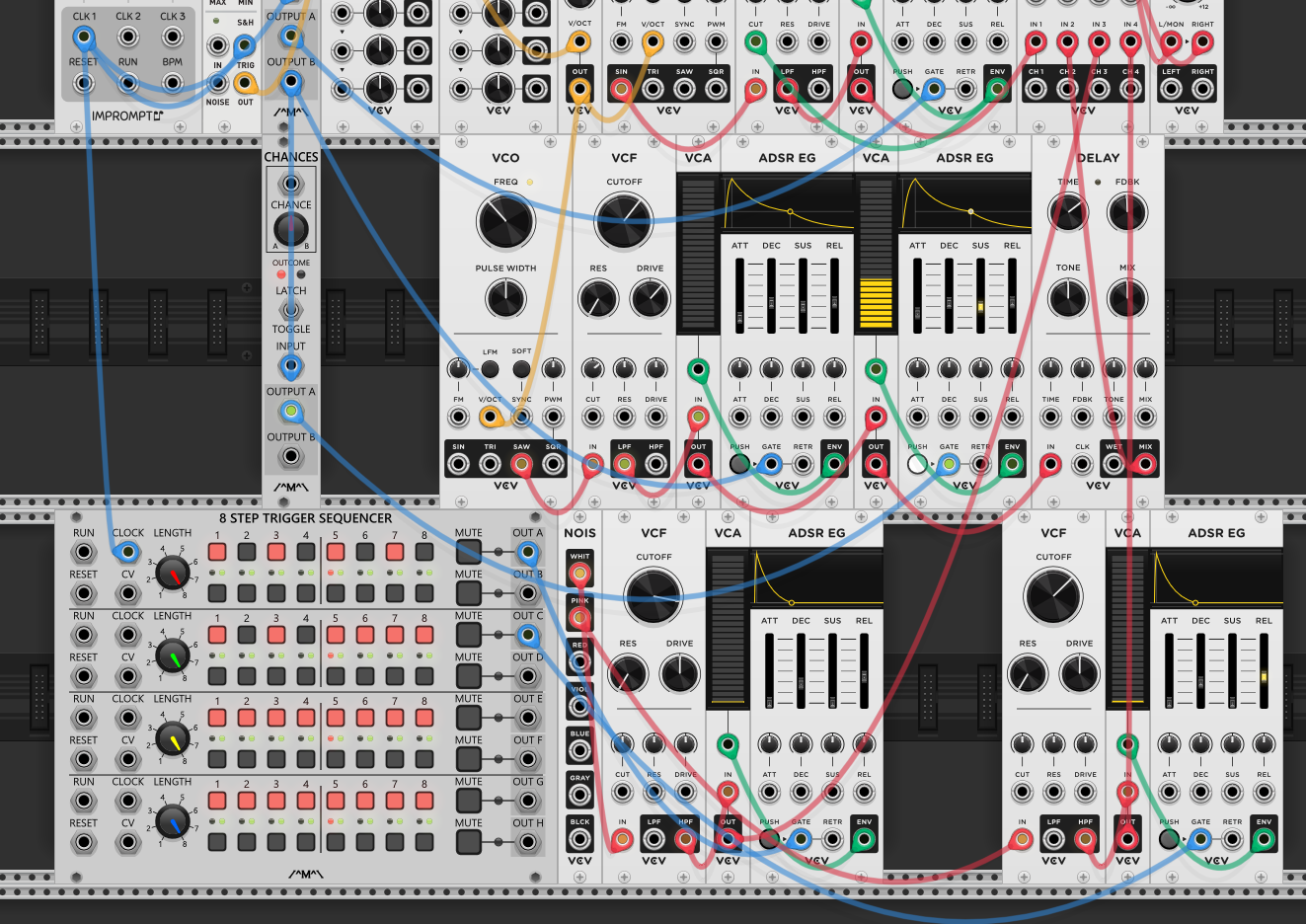1306x924 pixels.
Task: Click the mixer IN 2 jack
Action: 1067,41
